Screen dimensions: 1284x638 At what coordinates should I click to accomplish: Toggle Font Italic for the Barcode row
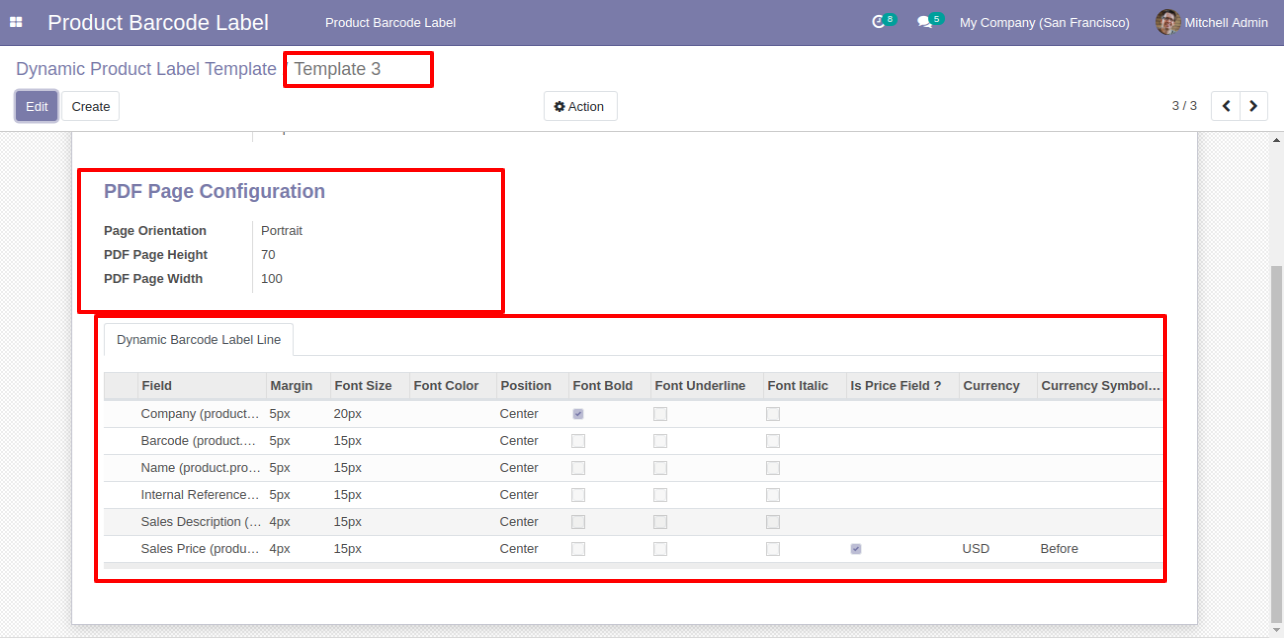[773, 441]
